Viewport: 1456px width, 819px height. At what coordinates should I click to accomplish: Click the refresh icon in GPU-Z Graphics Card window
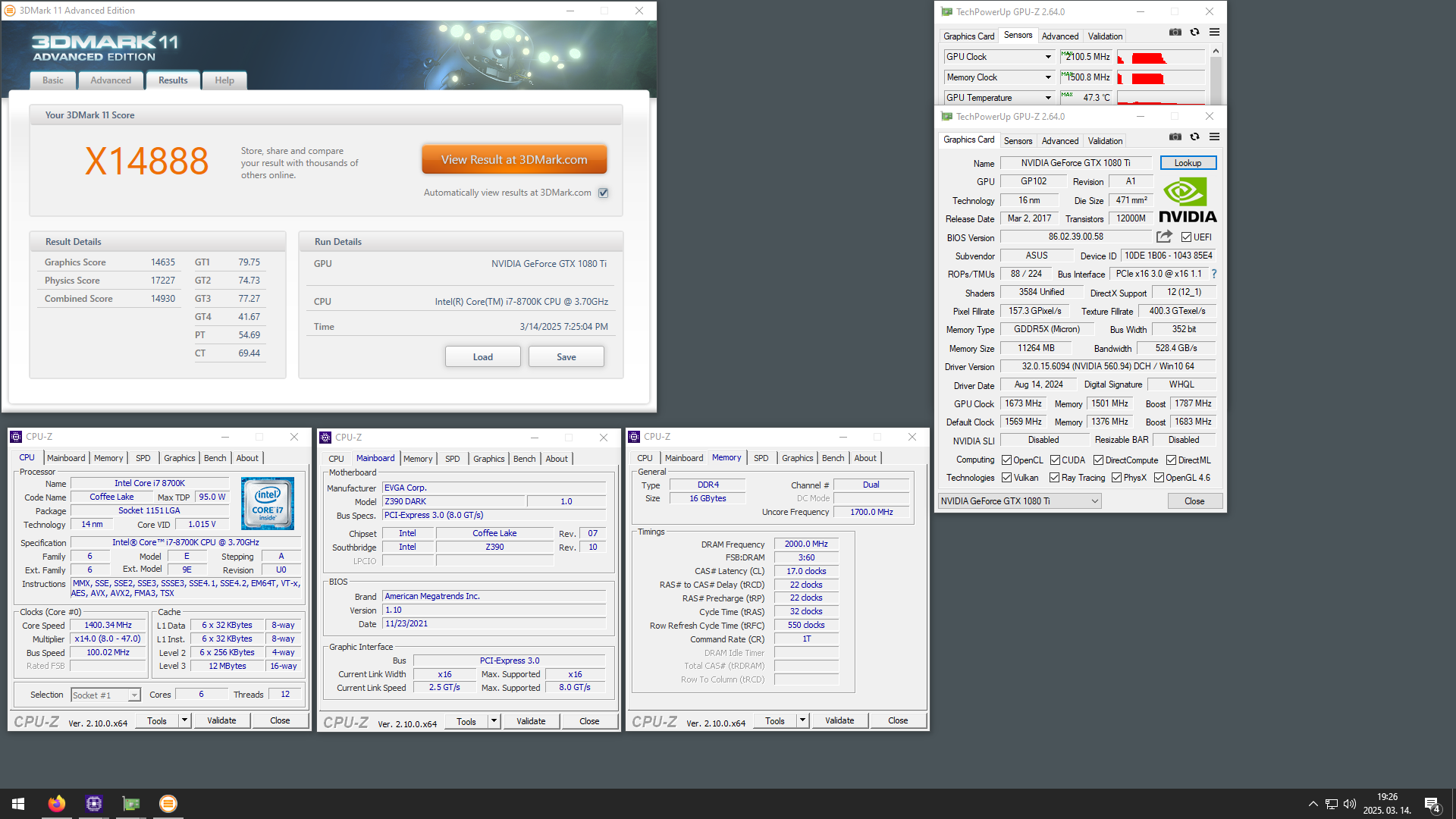(x=1194, y=136)
